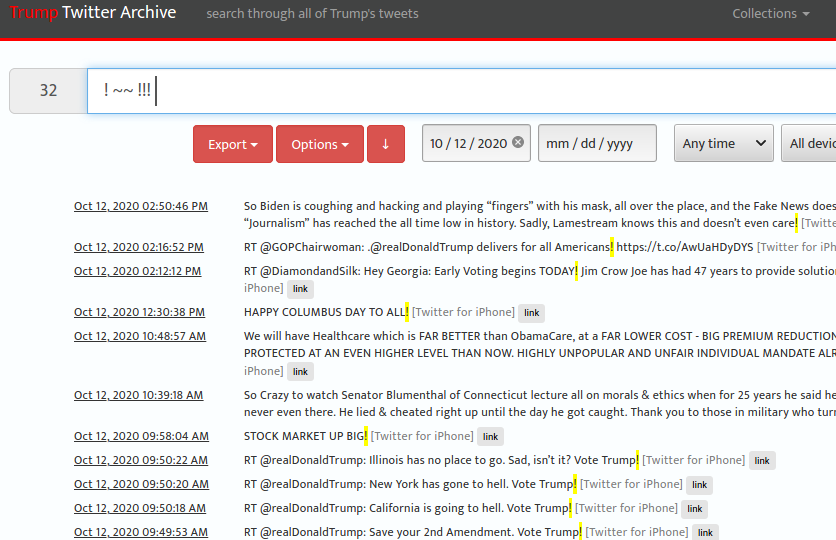Open the Oct 12, 2020 10:39:18 AM tweet
This screenshot has height=540, width=836.
click(139, 396)
